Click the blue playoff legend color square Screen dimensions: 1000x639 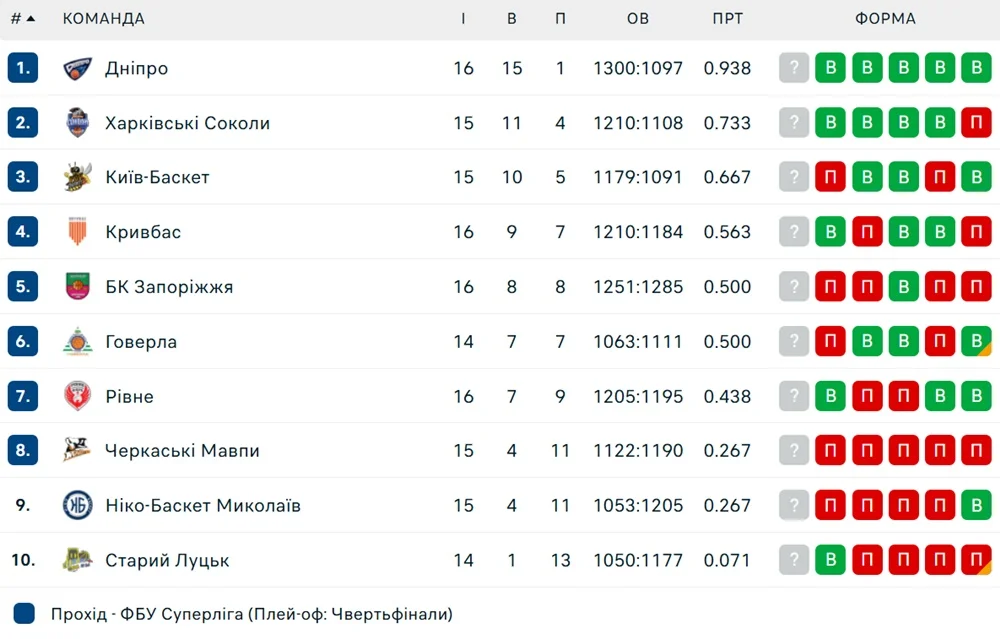(25, 613)
